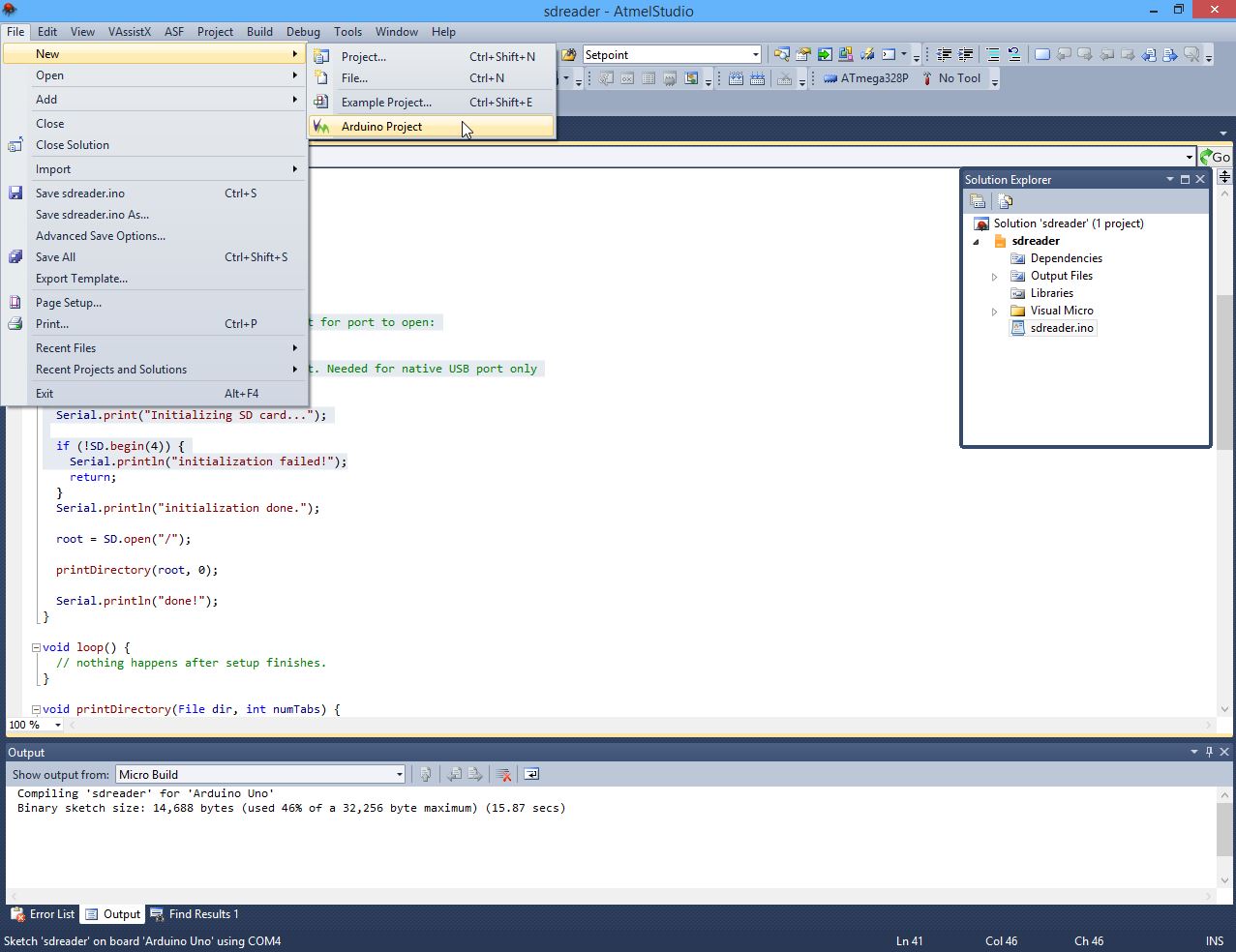The image size is (1236, 952).
Task: Open Output panel window position dropdown
Action: pyautogui.click(x=1193, y=752)
